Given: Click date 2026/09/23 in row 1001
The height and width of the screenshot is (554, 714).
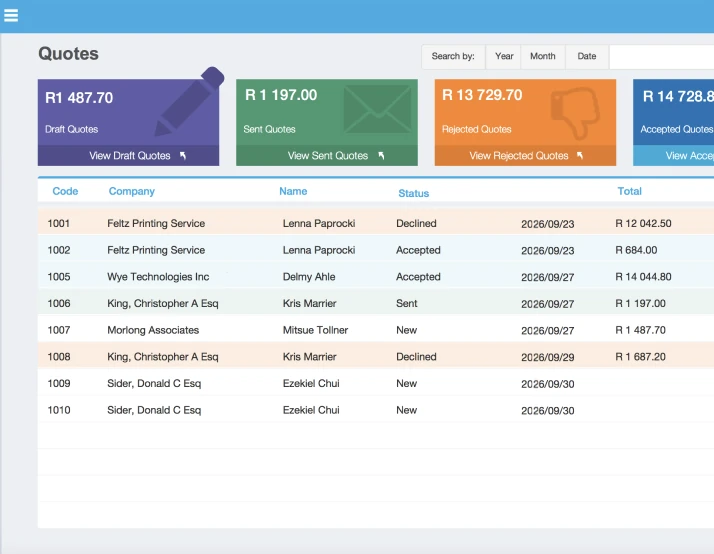Looking at the screenshot, I should tap(547, 224).
